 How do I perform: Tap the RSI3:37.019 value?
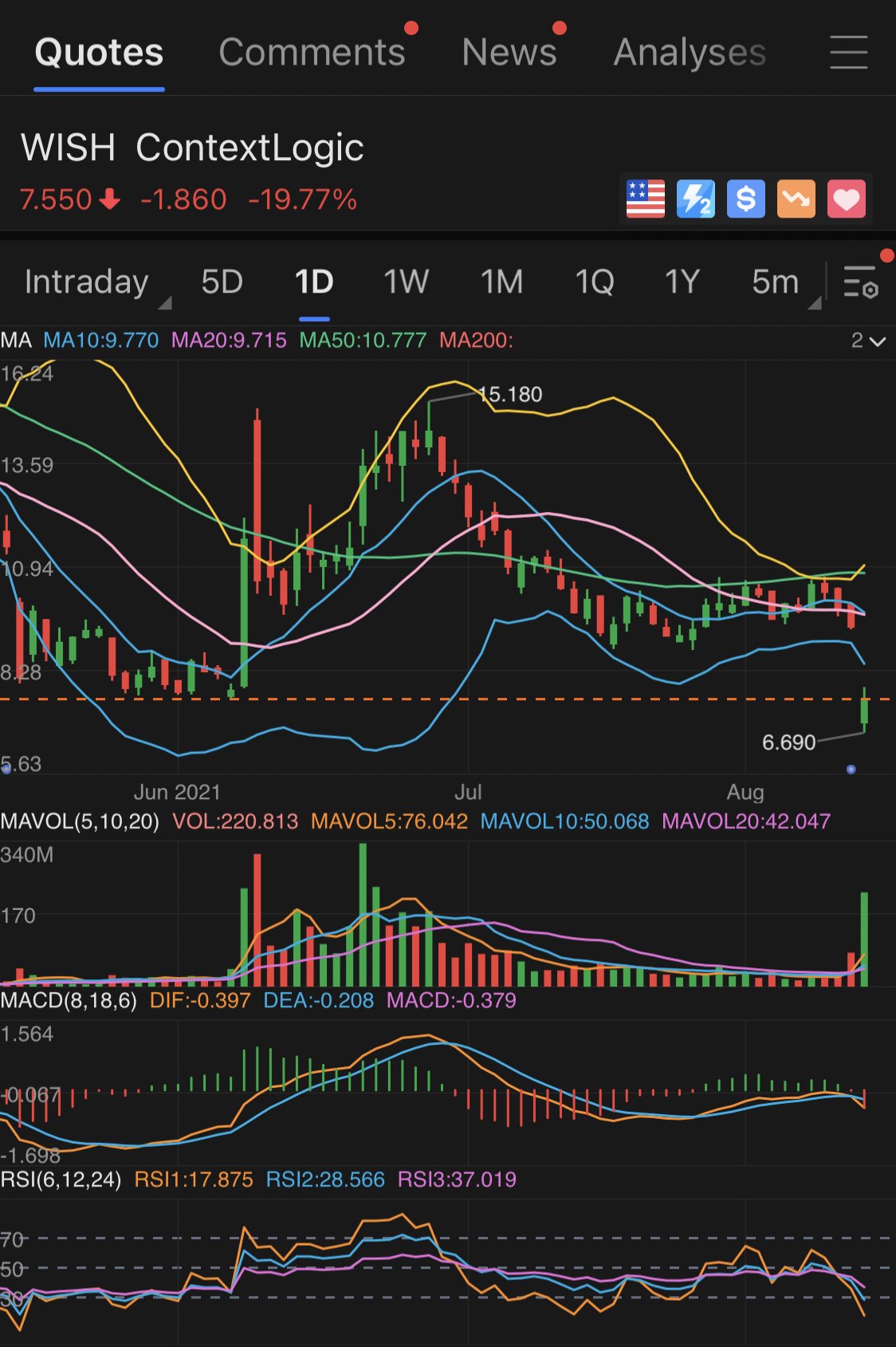(457, 1180)
